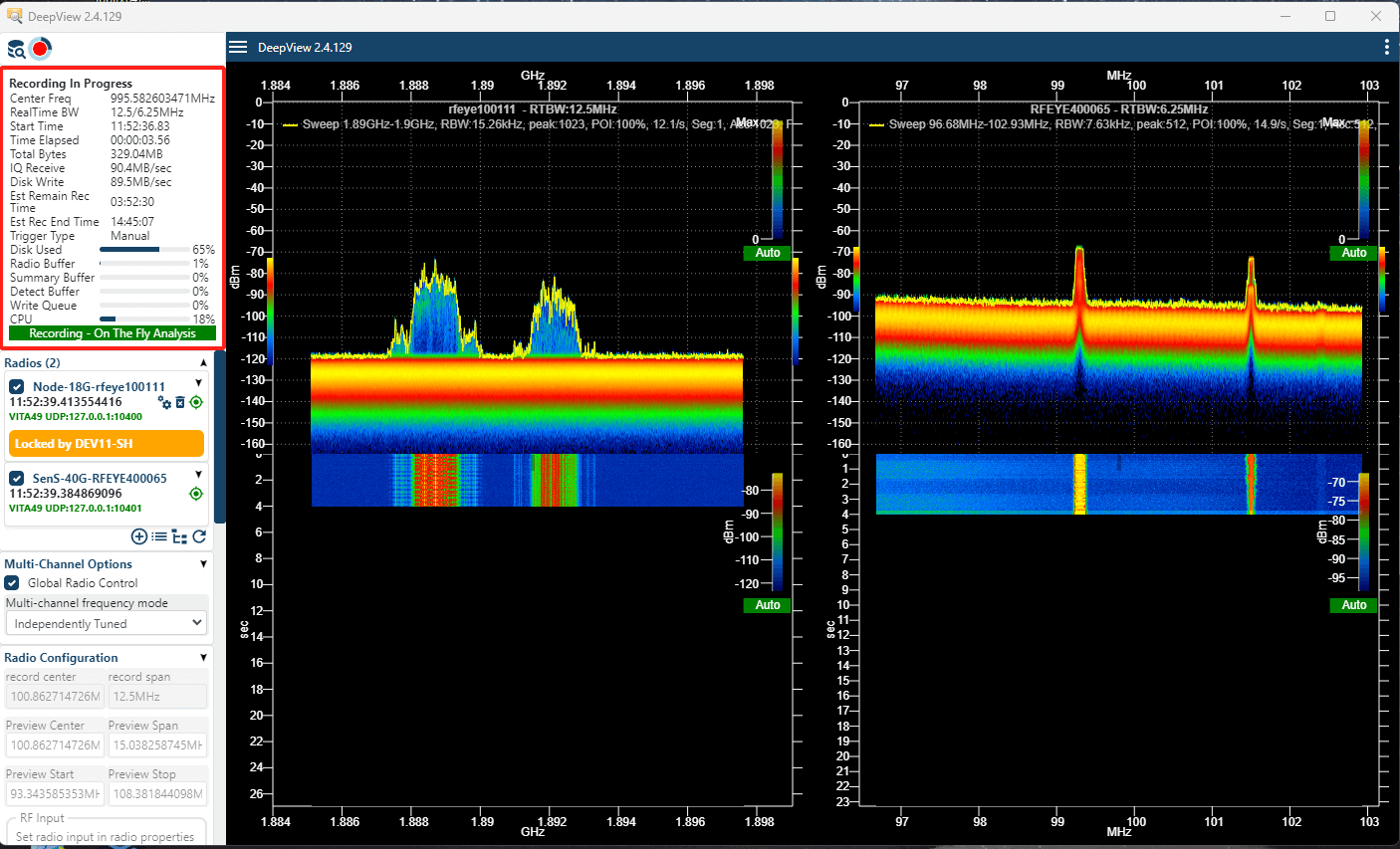Open the recorded data browser icon
The width and height of the screenshot is (1400, 849).
15,48
